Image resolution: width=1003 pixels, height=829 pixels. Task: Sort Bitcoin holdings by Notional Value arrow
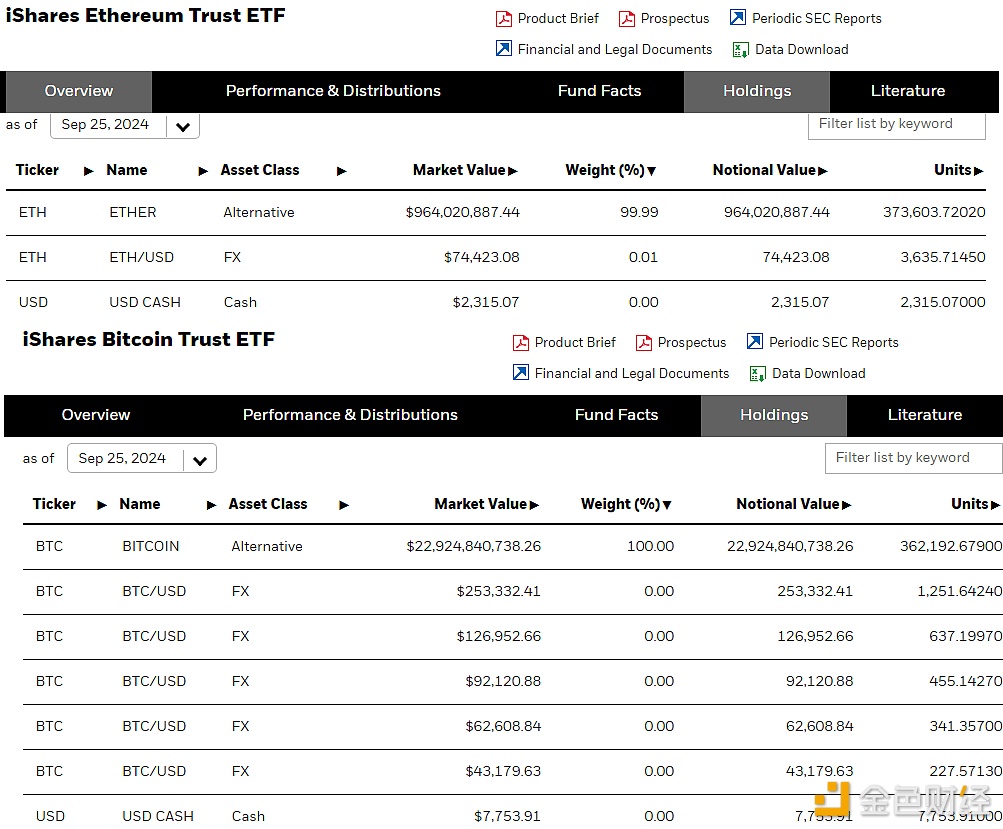[846, 505]
